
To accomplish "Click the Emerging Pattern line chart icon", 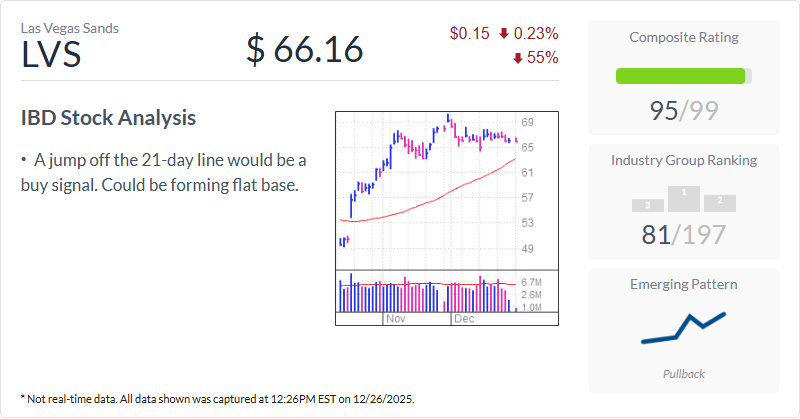I will click(684, 328).
